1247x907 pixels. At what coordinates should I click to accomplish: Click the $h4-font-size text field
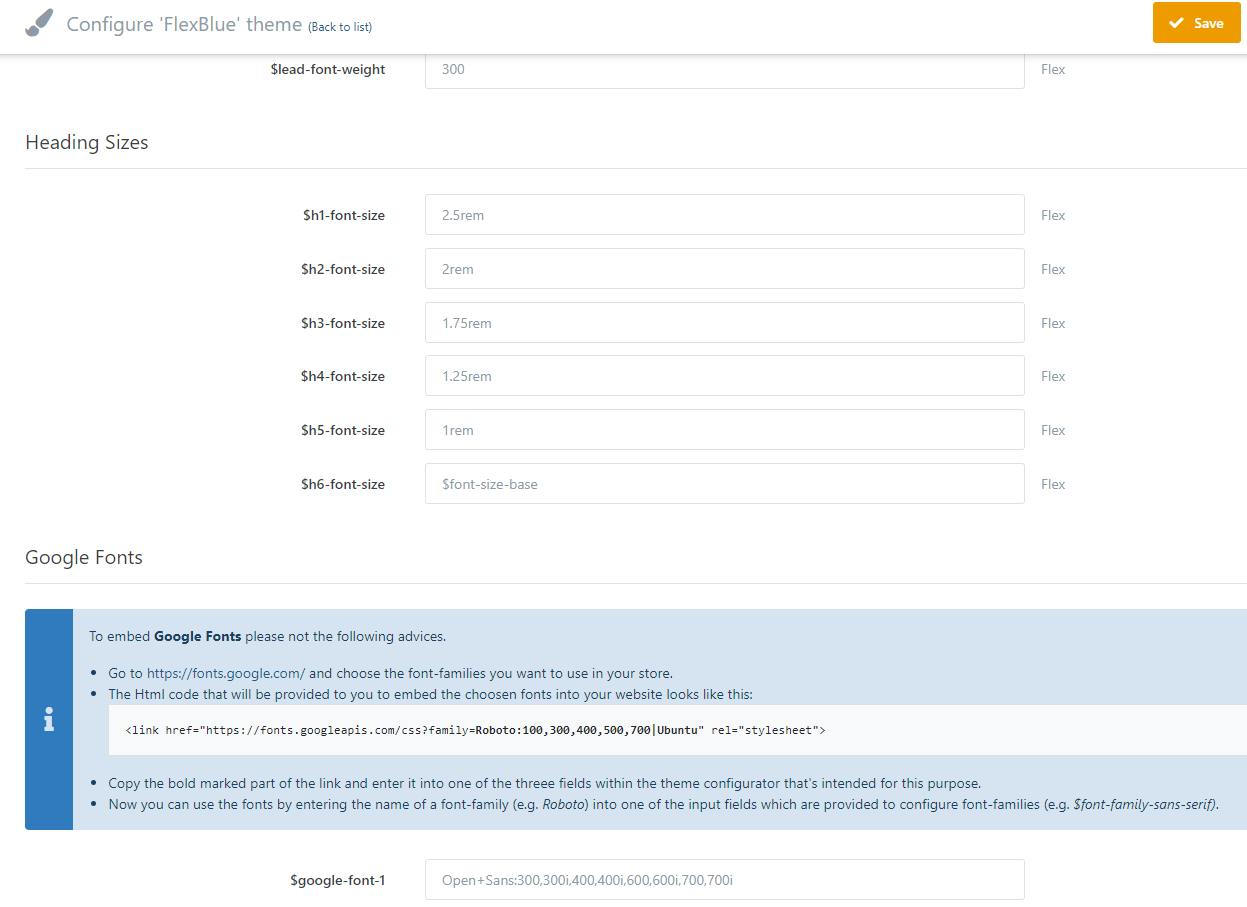pyautogui.click(x=724, y=376)
